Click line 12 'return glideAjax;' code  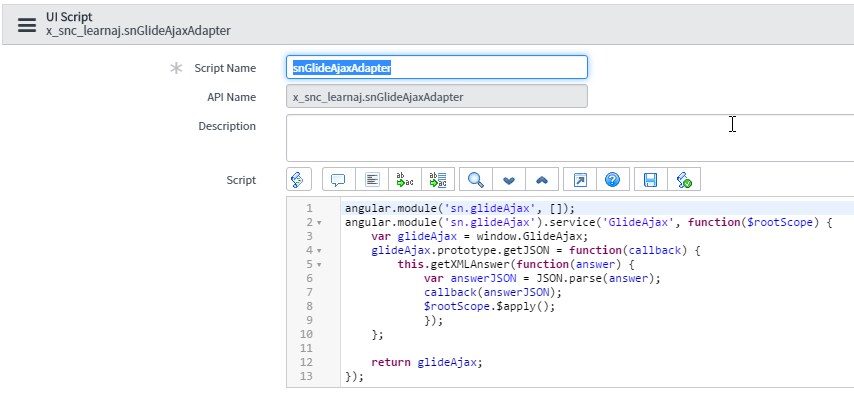click(x=427, y=362)
